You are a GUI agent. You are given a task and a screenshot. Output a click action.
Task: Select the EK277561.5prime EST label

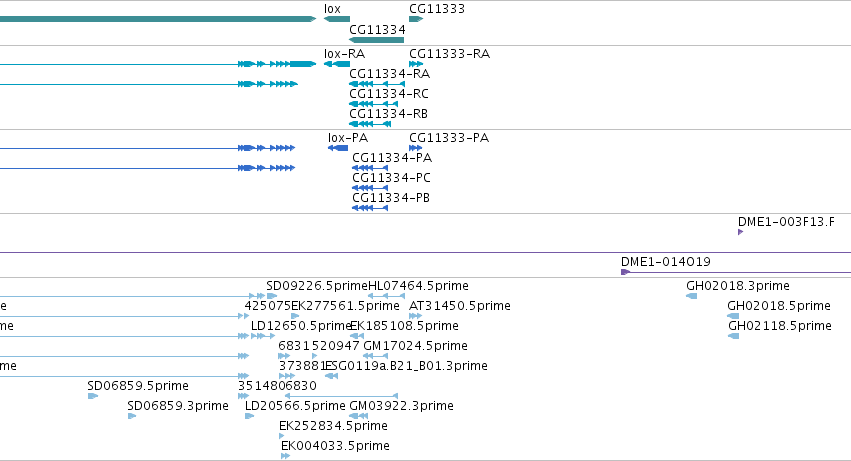345,306
